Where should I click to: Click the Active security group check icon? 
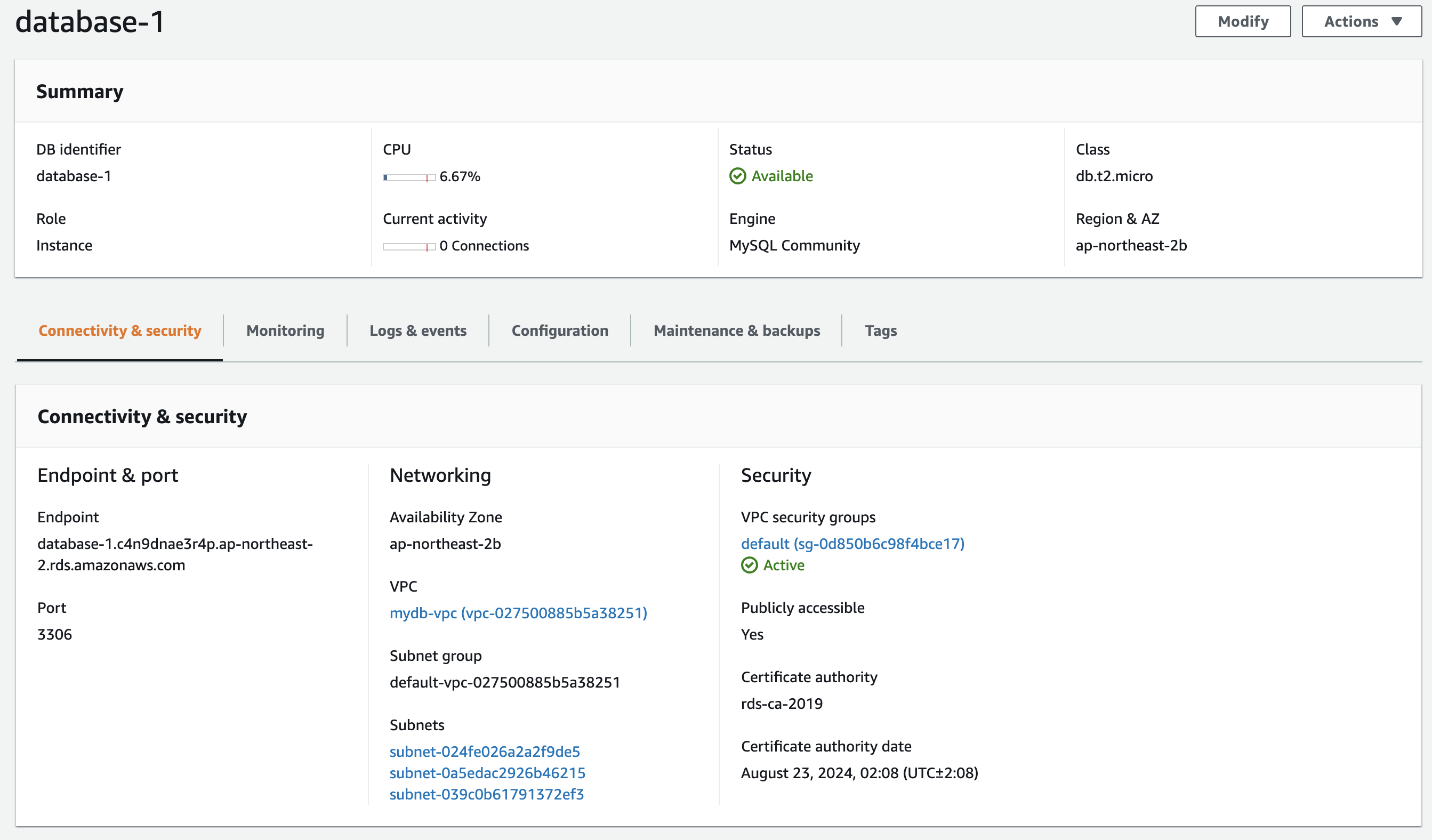click(749, 565)
